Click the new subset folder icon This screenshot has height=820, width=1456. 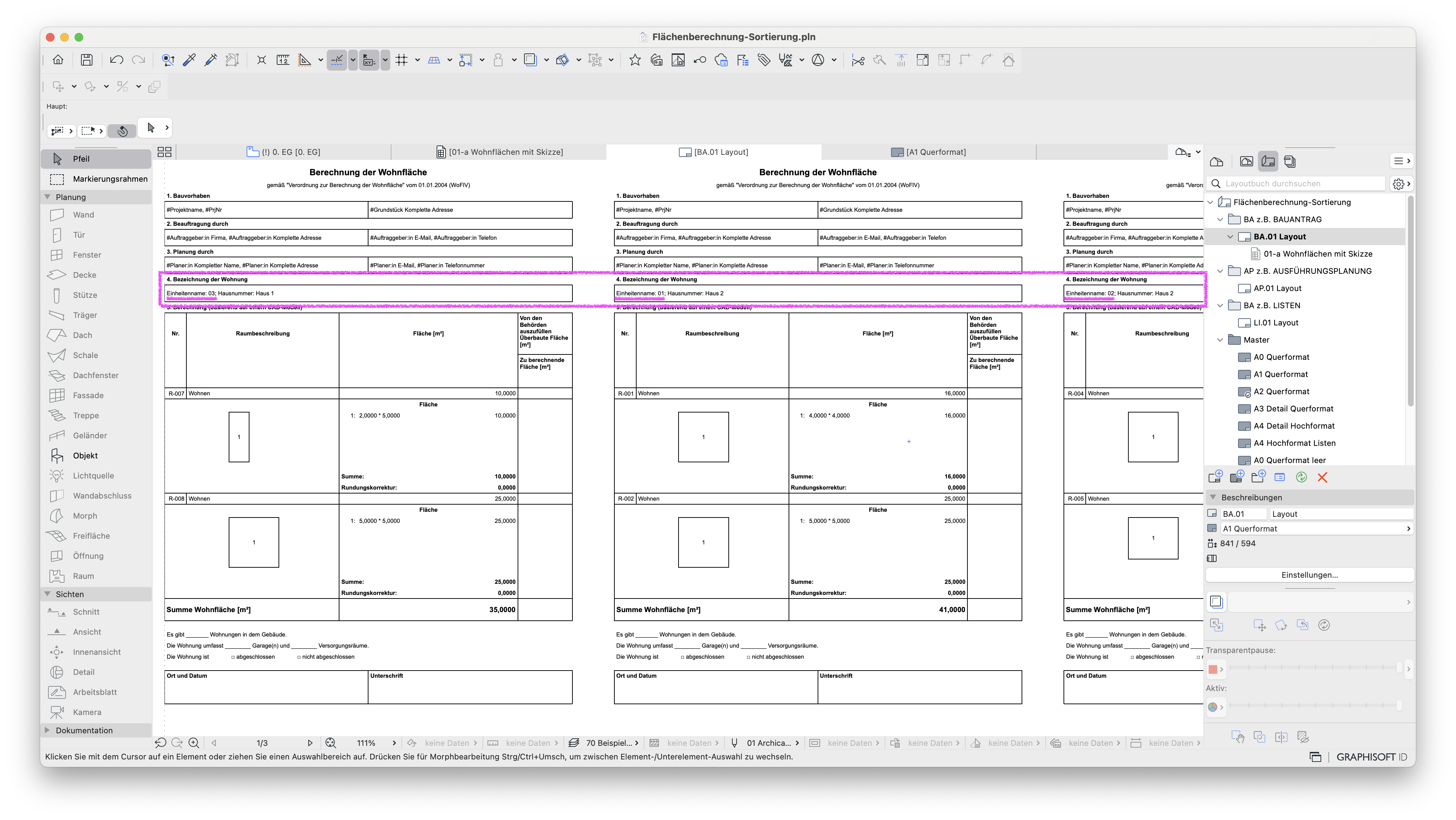click(x=1258, y=477)
